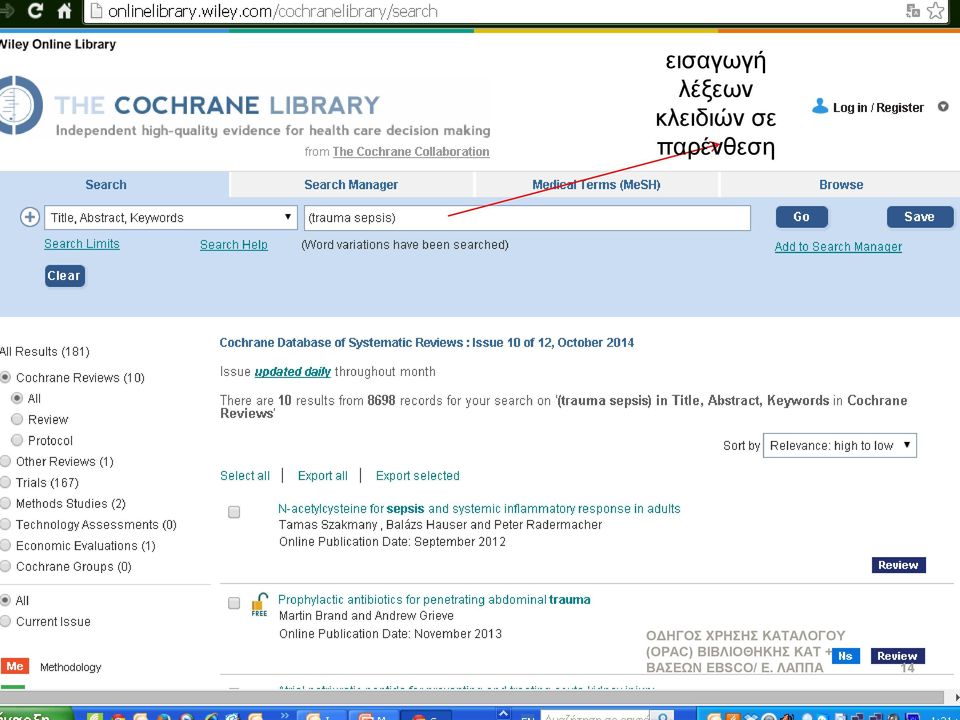
Task: Click Log in / Register
Action: pyautogui.click(x=878, y=107)
